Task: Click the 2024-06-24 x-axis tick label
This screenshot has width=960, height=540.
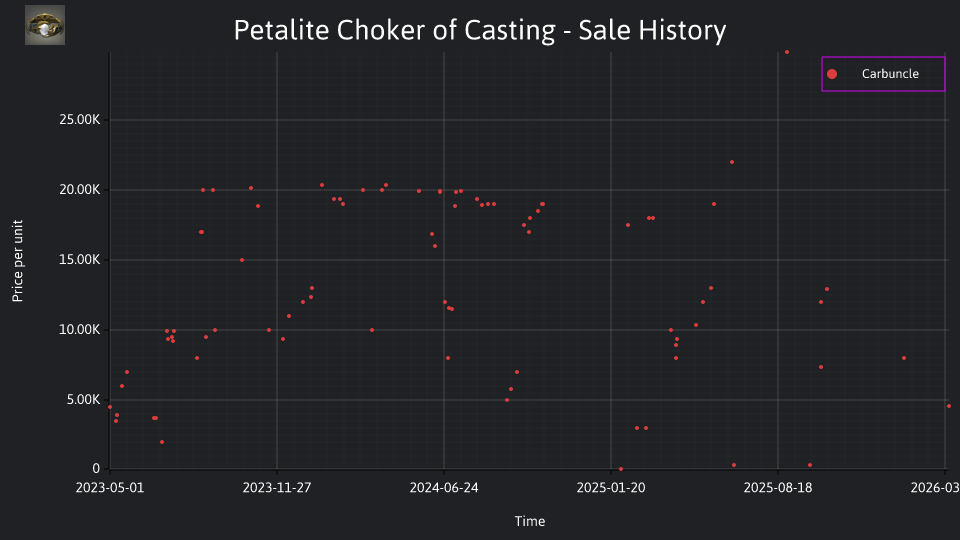Action: (444, 487)
